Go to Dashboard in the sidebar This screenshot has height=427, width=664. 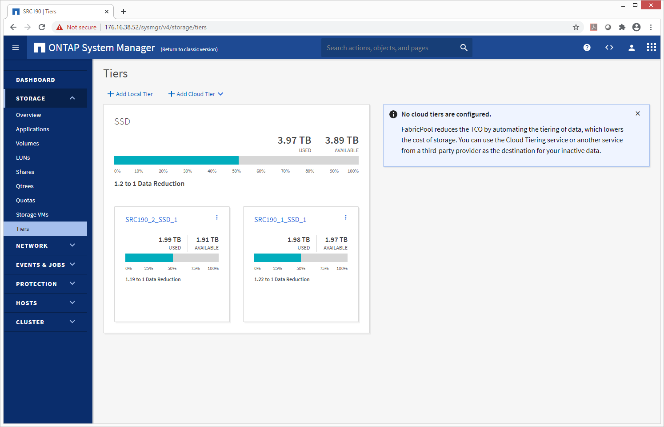[x=35, y=79]
